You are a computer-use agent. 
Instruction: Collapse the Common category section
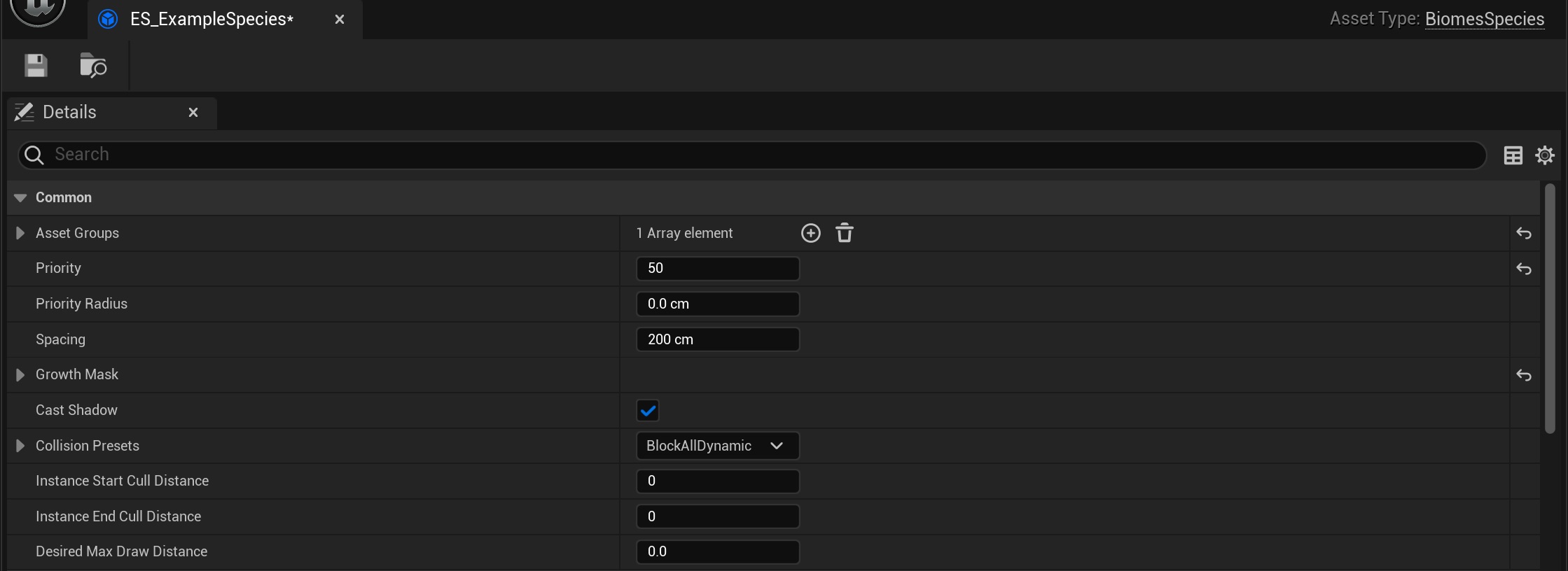click(20, 198)
